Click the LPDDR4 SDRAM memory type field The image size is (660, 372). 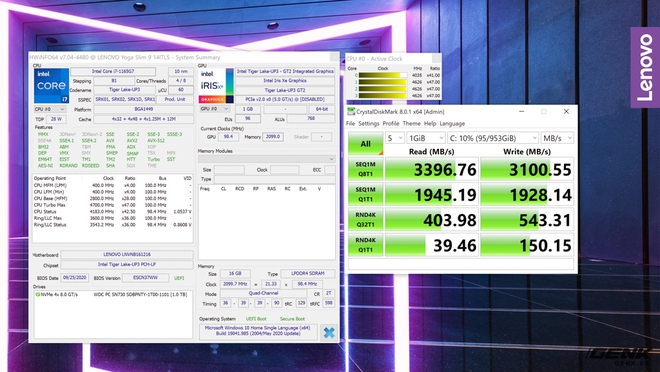[x=308, y=274]
